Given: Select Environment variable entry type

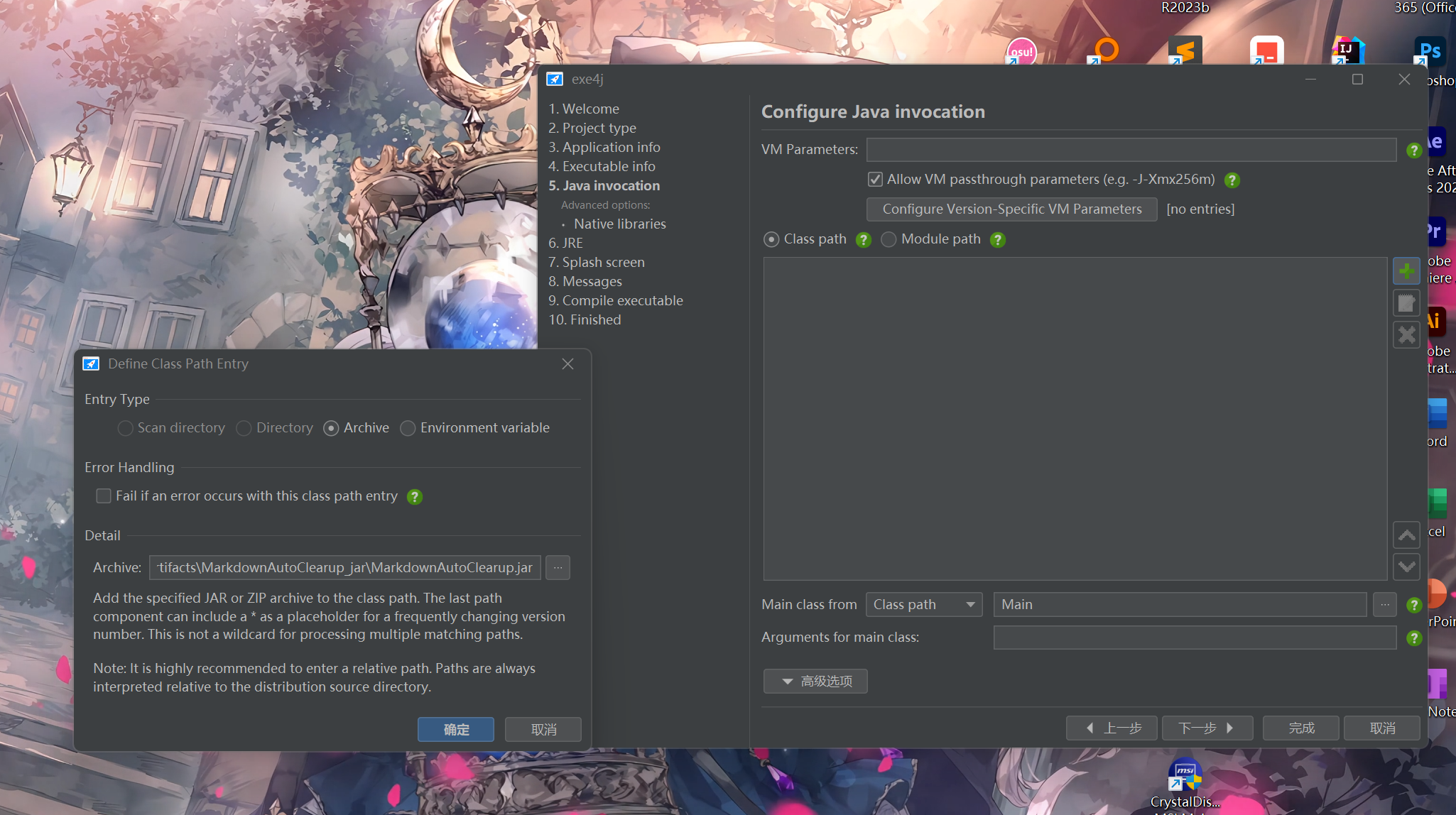Looking at the screenshot, I should tap(475, 428).
